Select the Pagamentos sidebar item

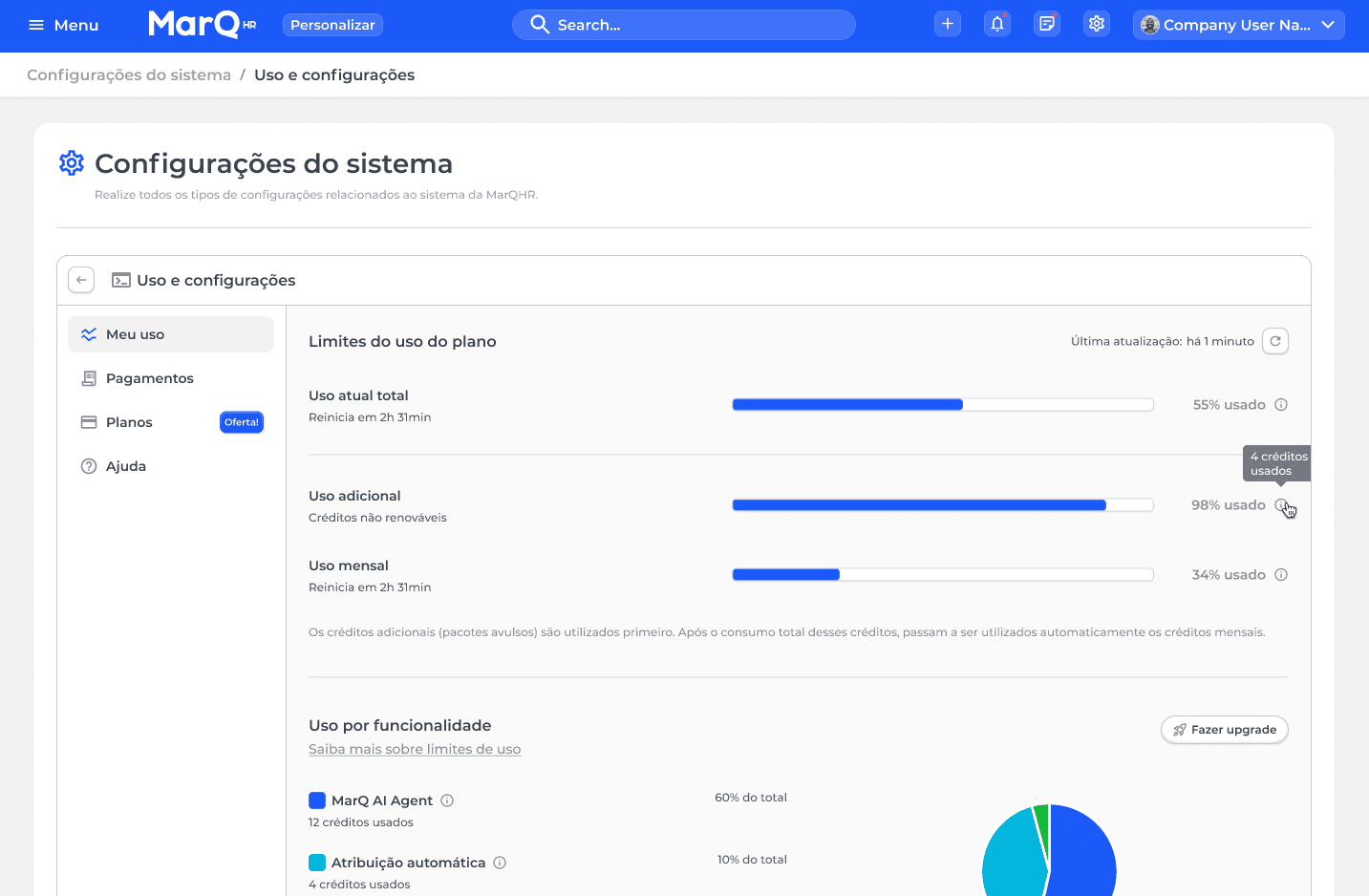tap(171, 378)
